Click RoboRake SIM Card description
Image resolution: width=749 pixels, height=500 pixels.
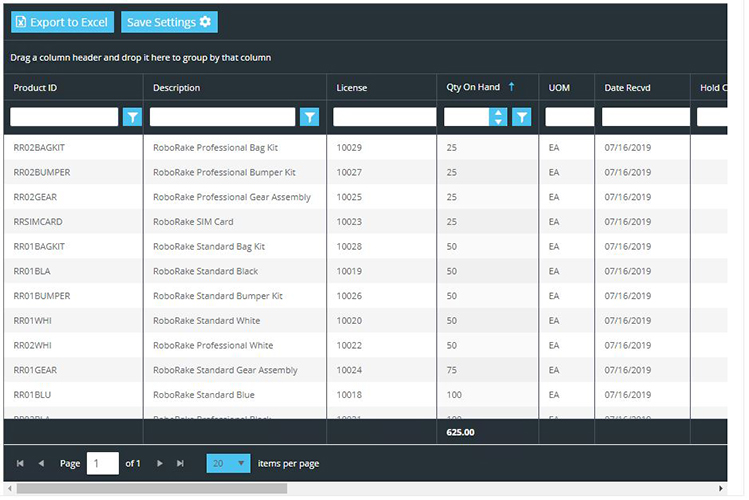point(193,222)
